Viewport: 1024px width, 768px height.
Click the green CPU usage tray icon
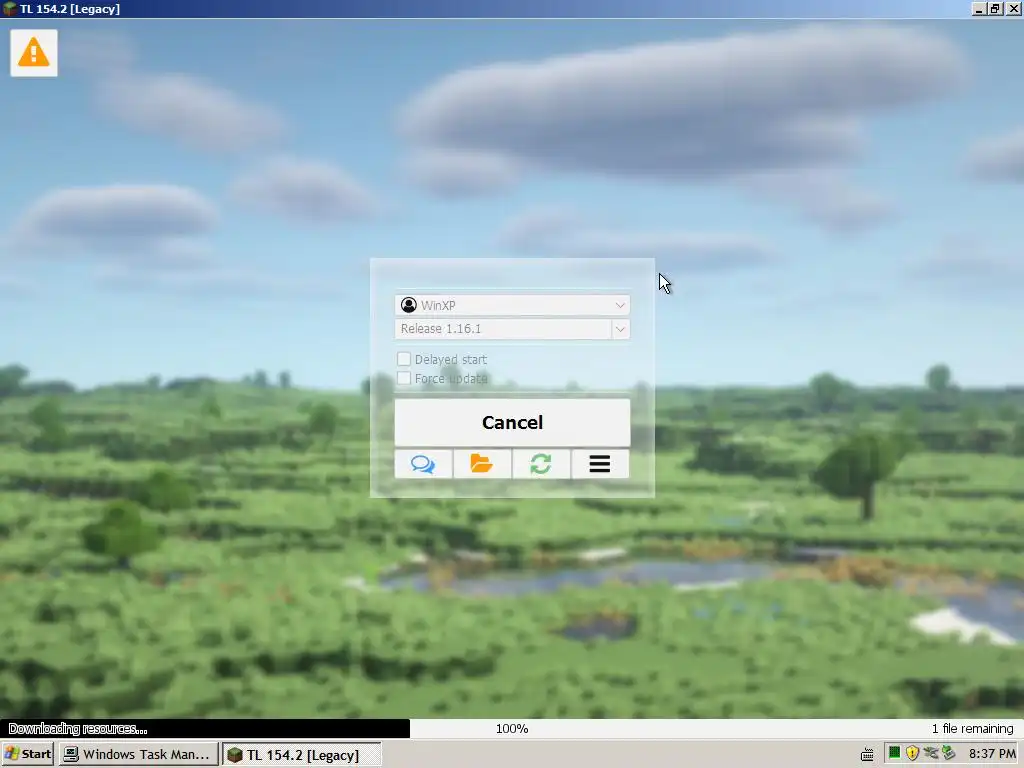(895, 753)
